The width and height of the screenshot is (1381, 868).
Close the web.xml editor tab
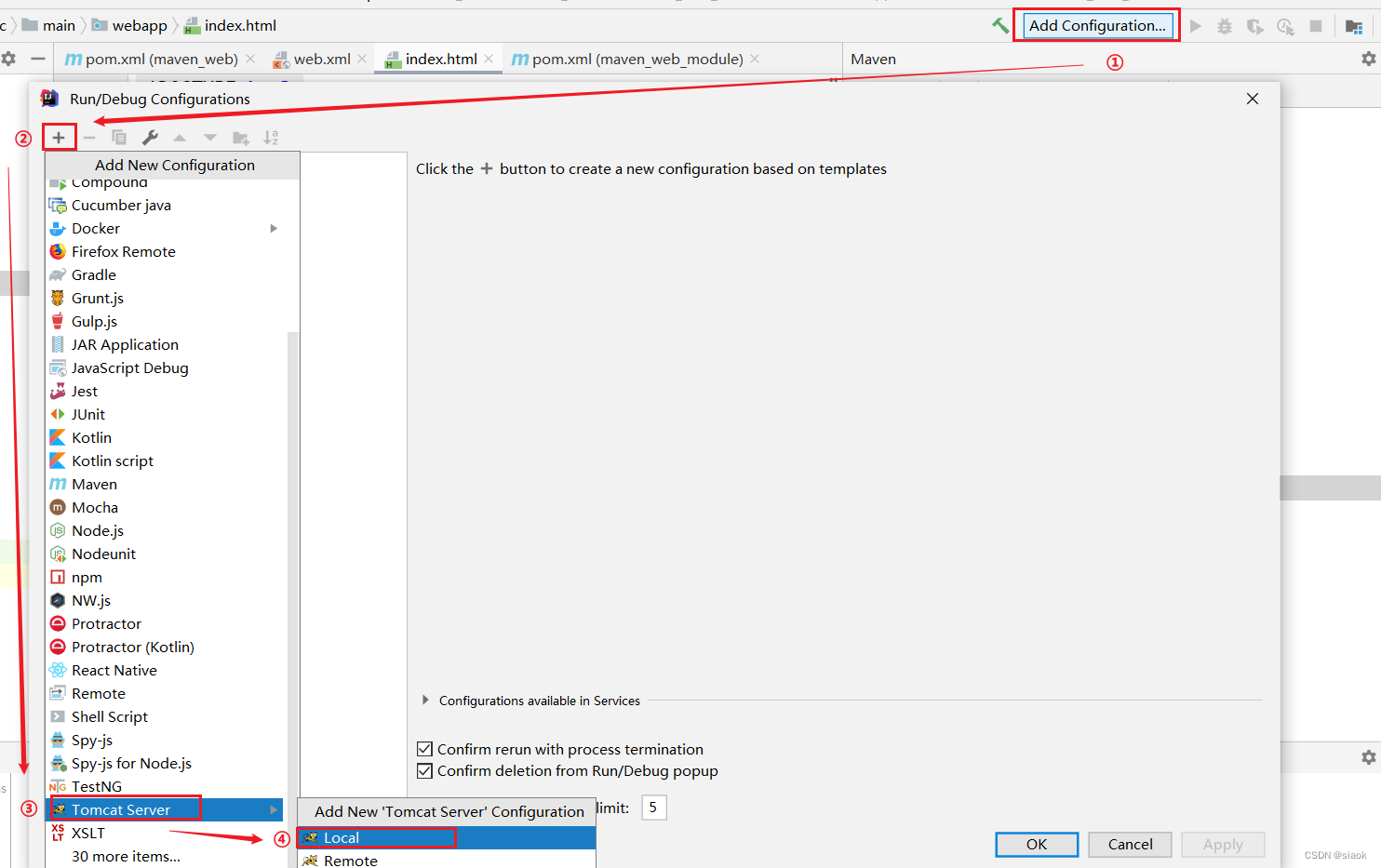click(x=363, y=59)
